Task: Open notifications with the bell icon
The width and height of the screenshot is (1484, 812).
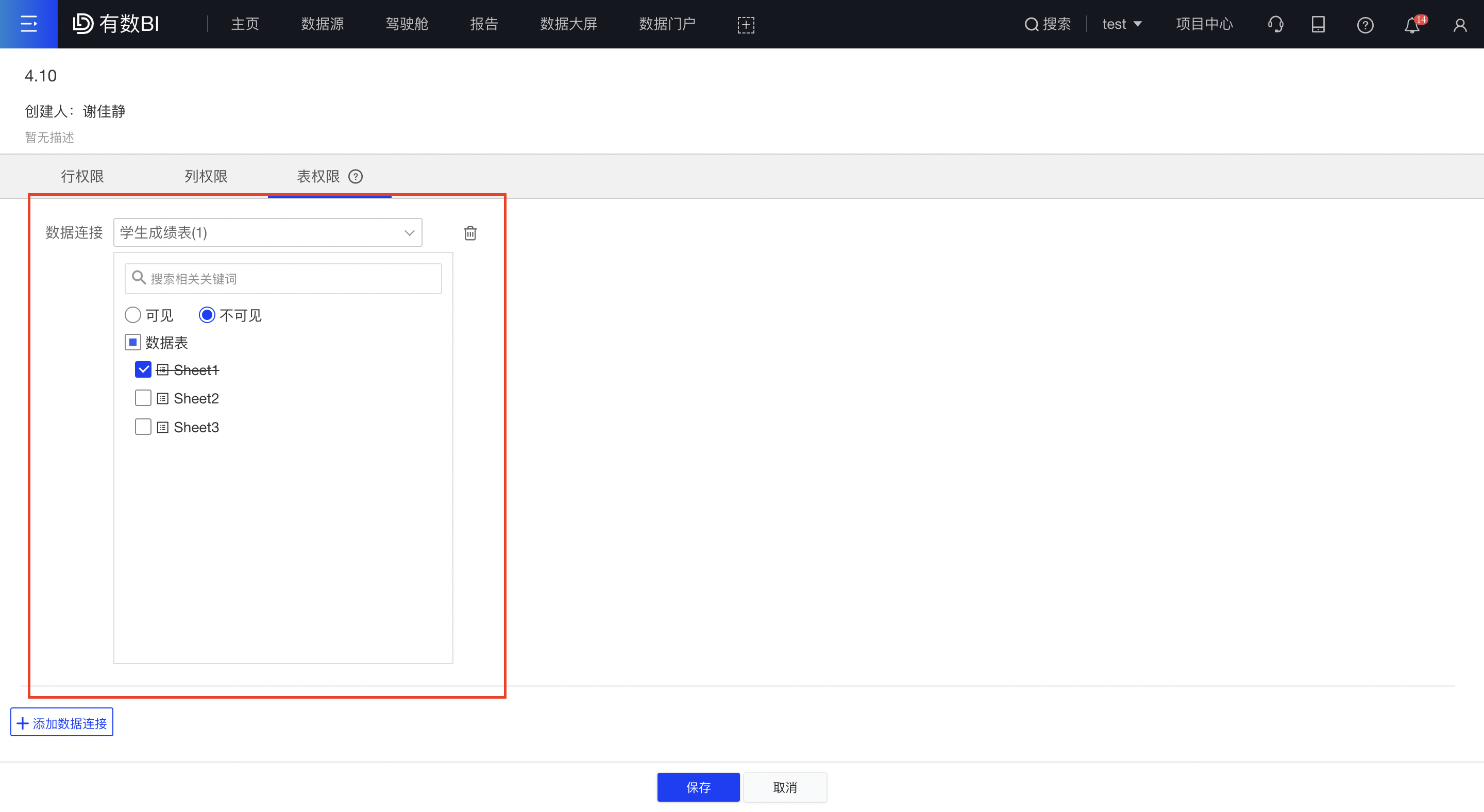Action: pyautogui.click(x=1411, y=25)
